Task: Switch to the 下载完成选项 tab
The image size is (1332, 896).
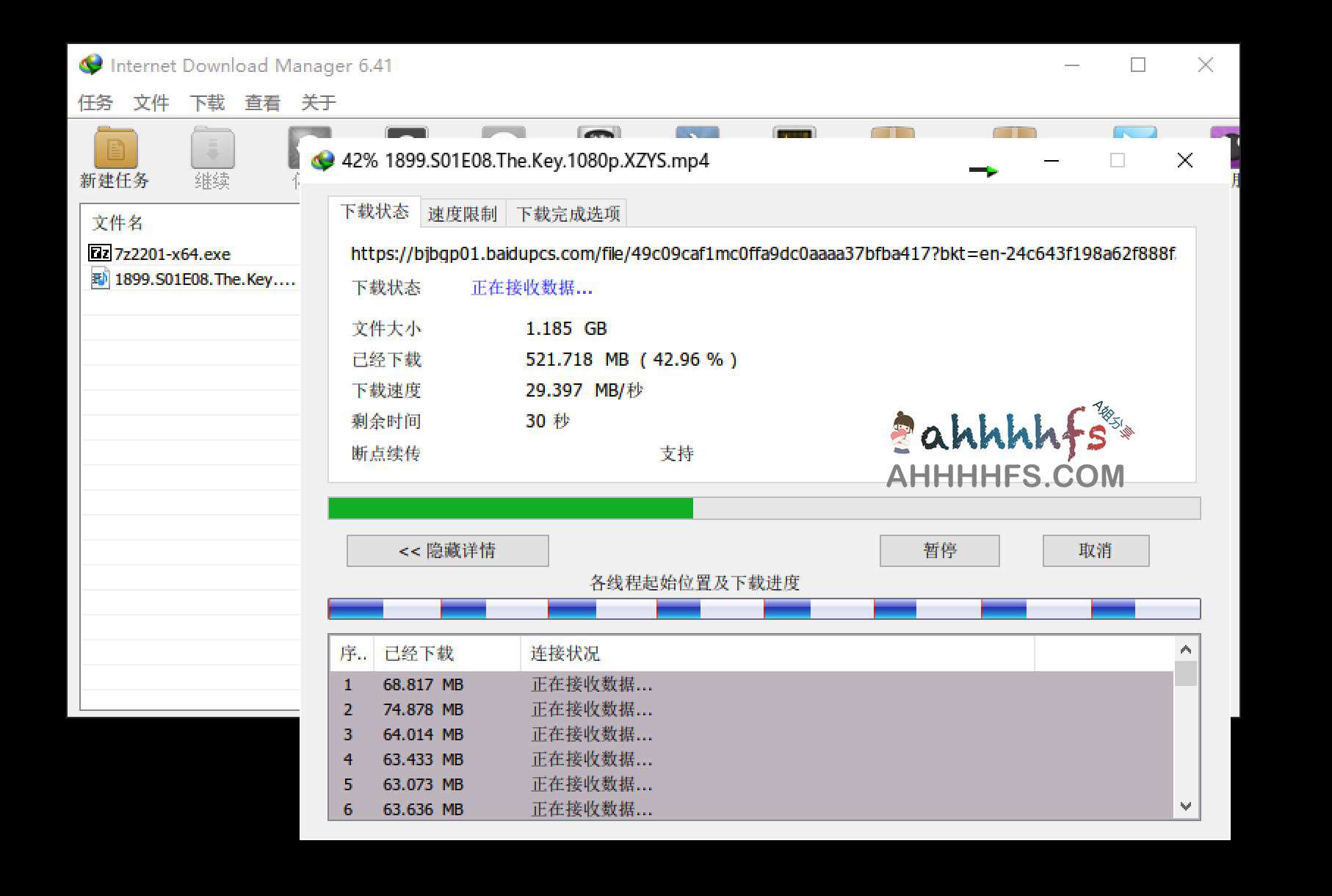Action: [x=569, y=214]
